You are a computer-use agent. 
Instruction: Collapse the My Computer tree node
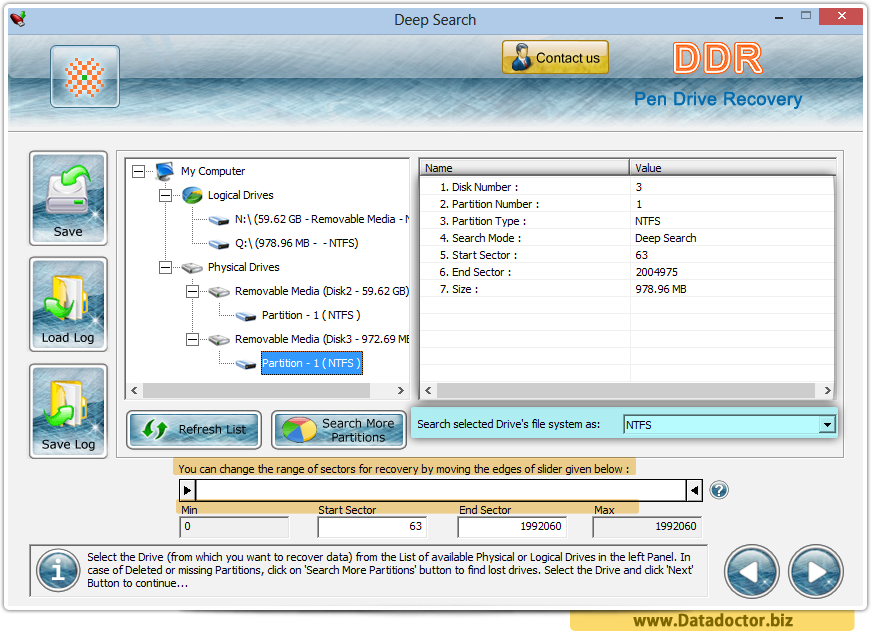[x=138, y=171]
